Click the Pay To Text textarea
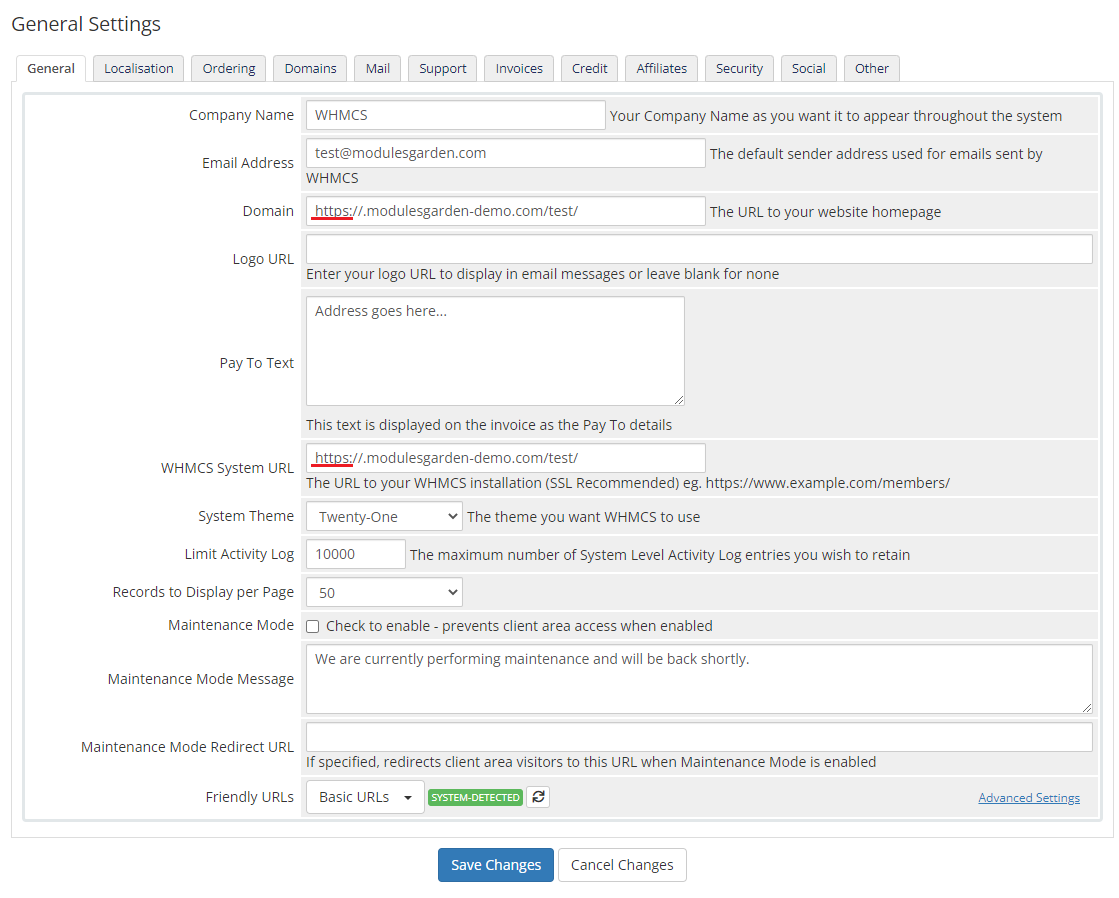The height and width of the screenshot is (898, 1119). (x=495, y=350)
